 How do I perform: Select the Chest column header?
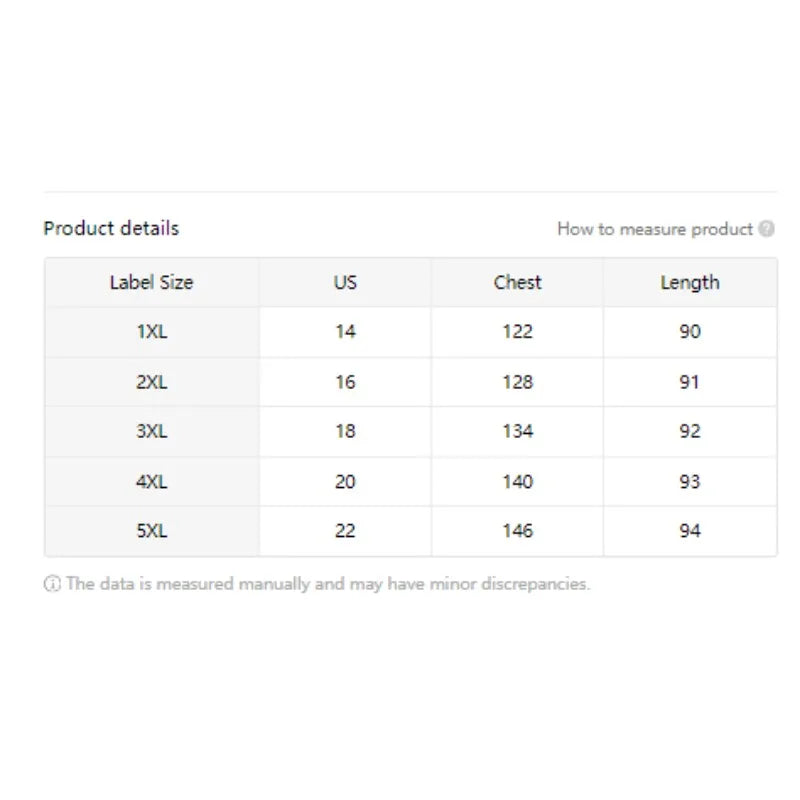[x=517, y=282]
